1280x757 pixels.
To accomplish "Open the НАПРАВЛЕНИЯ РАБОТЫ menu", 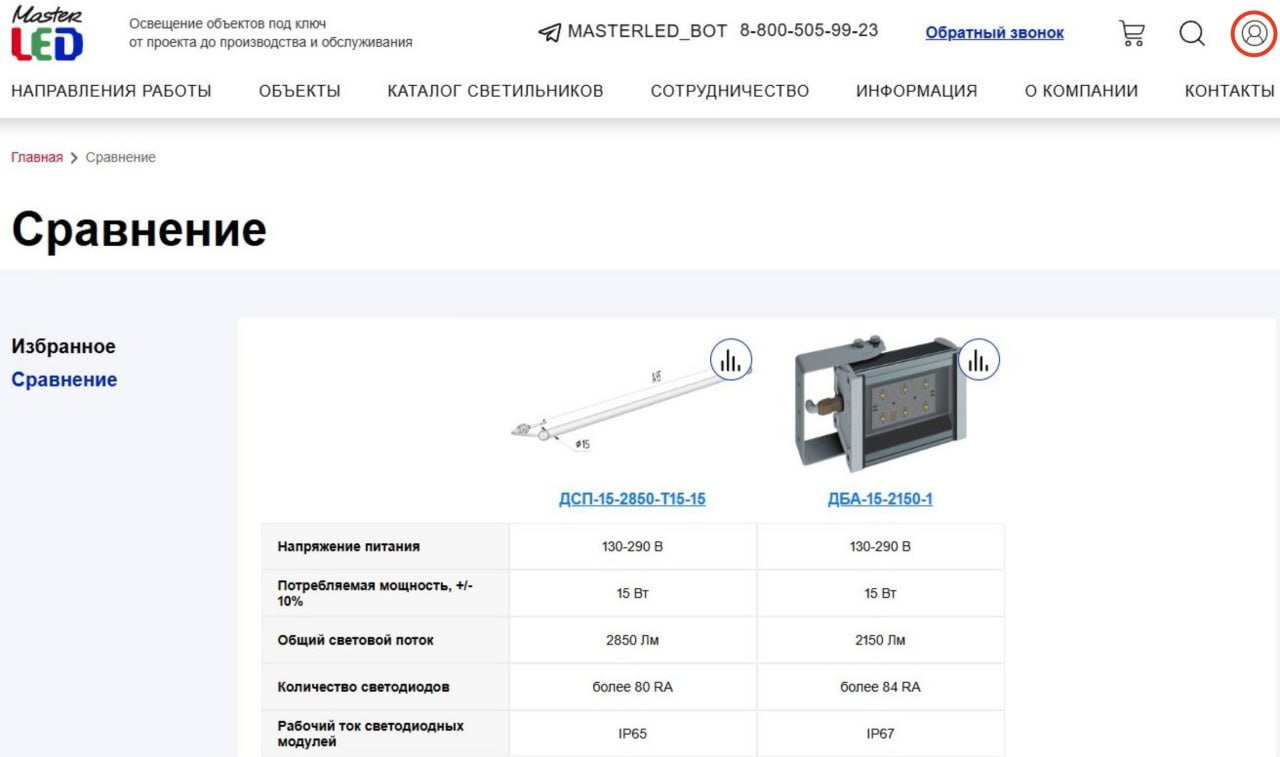I will (x=111, y=91).
